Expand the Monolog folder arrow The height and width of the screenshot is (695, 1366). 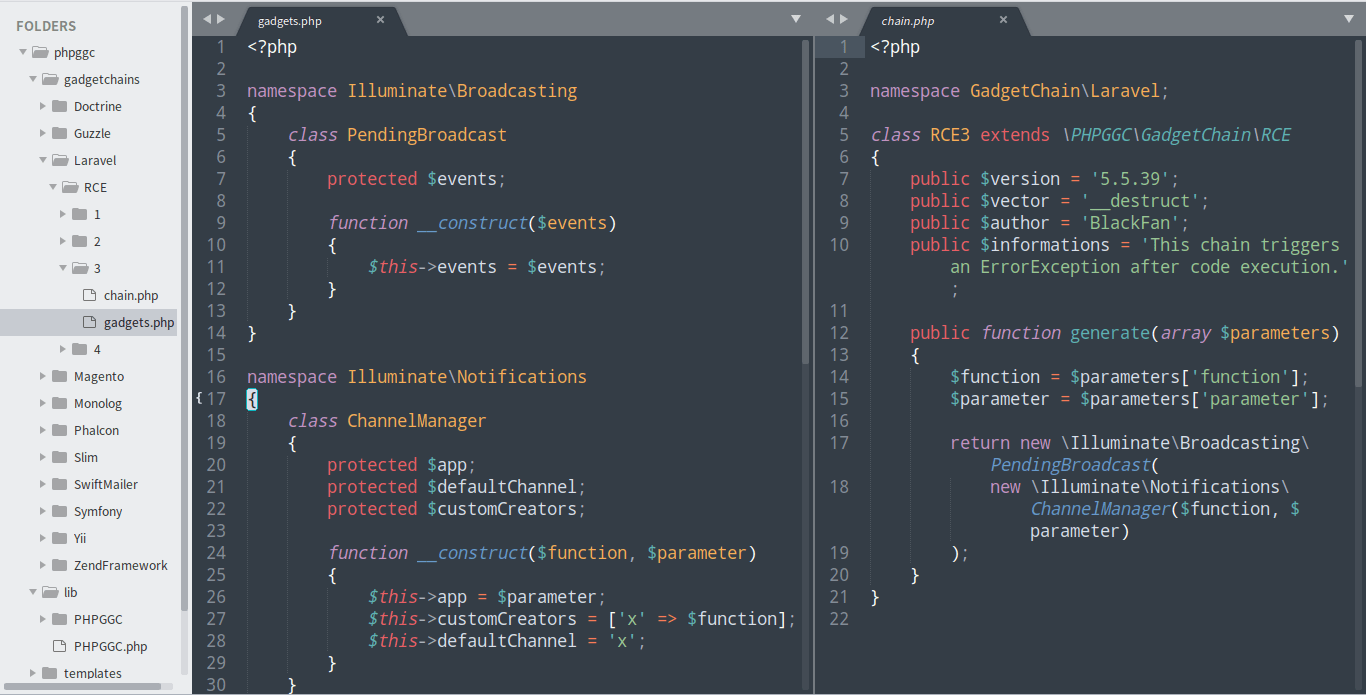[x=43, y=403]
